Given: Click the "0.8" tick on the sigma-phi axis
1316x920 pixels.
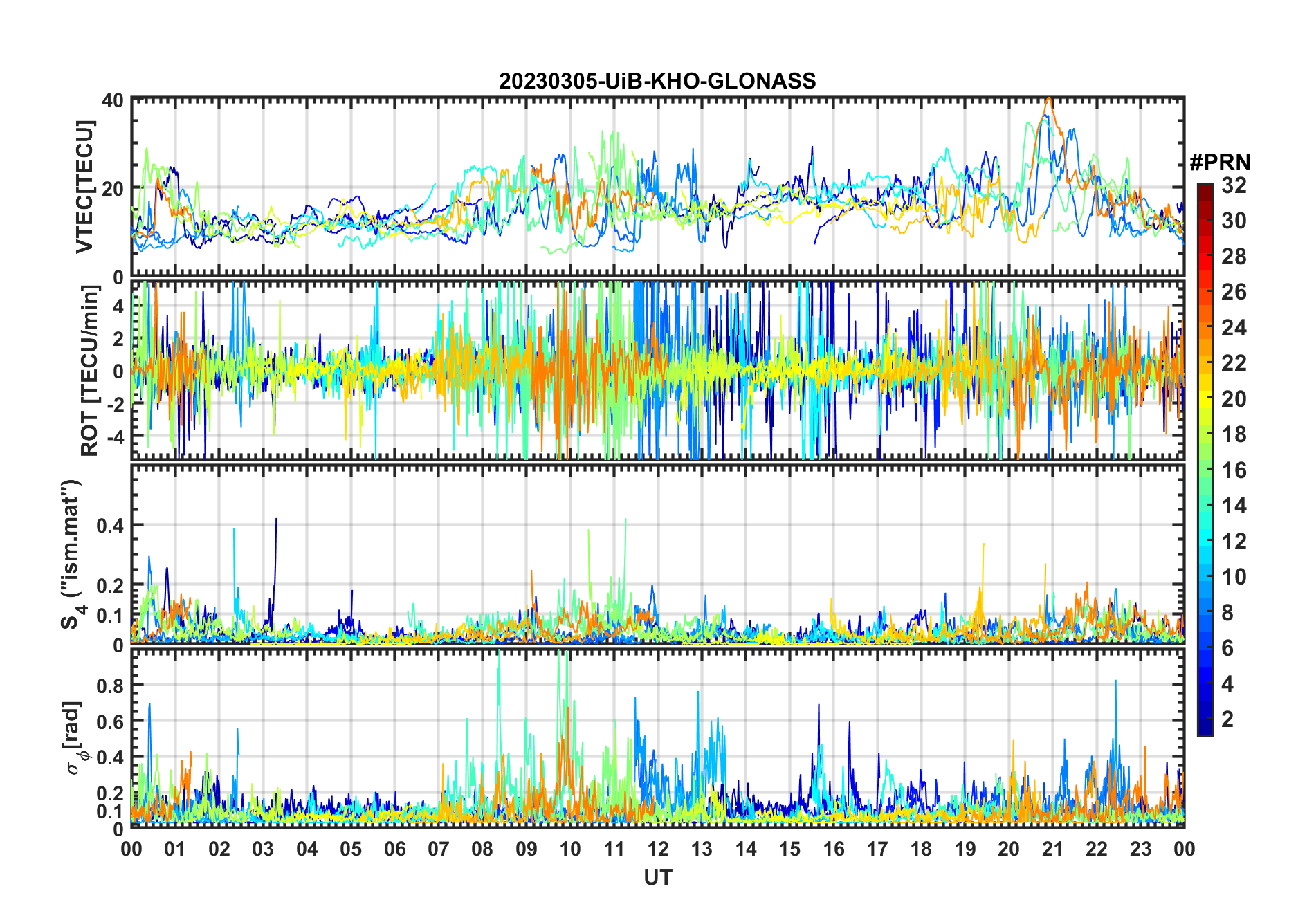Looking at the screenshot, I should point(111,686).
